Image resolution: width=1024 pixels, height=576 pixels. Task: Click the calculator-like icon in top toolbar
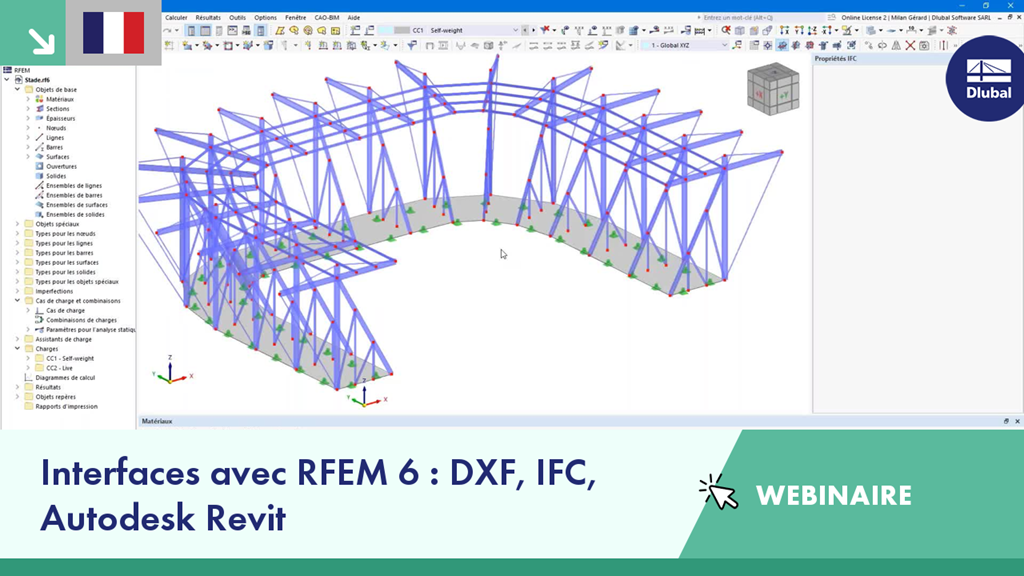tap(246, 31)
